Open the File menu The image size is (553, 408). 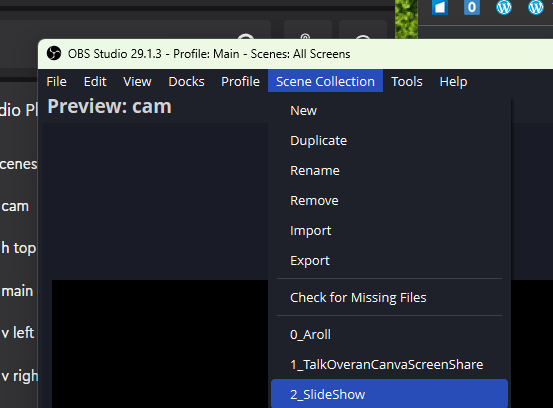coord(56,81)
